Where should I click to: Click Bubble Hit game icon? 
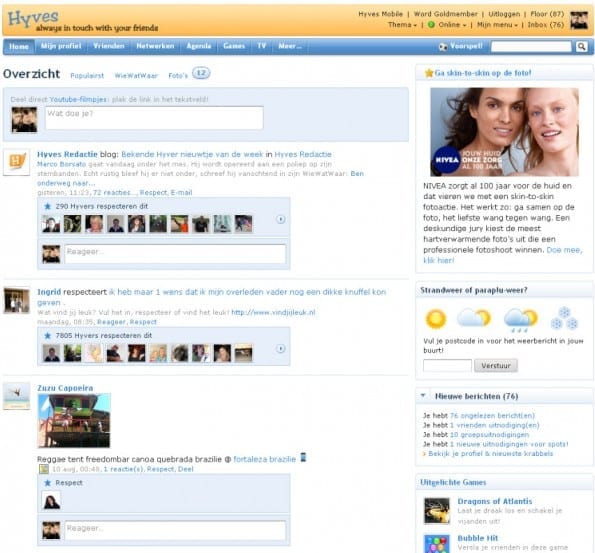point(437,544)
